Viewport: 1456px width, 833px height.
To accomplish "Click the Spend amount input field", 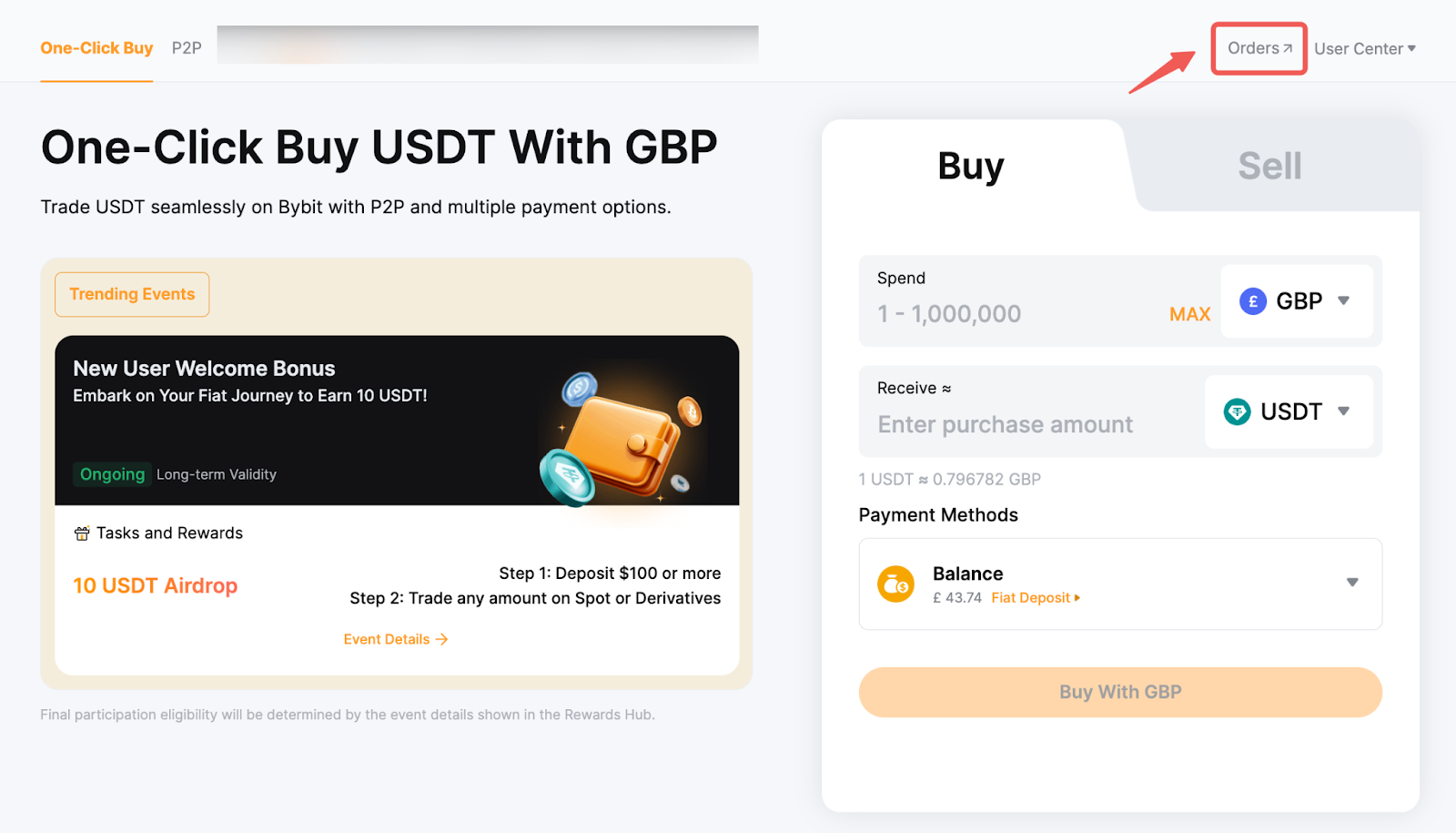I will pos(1010,314).
